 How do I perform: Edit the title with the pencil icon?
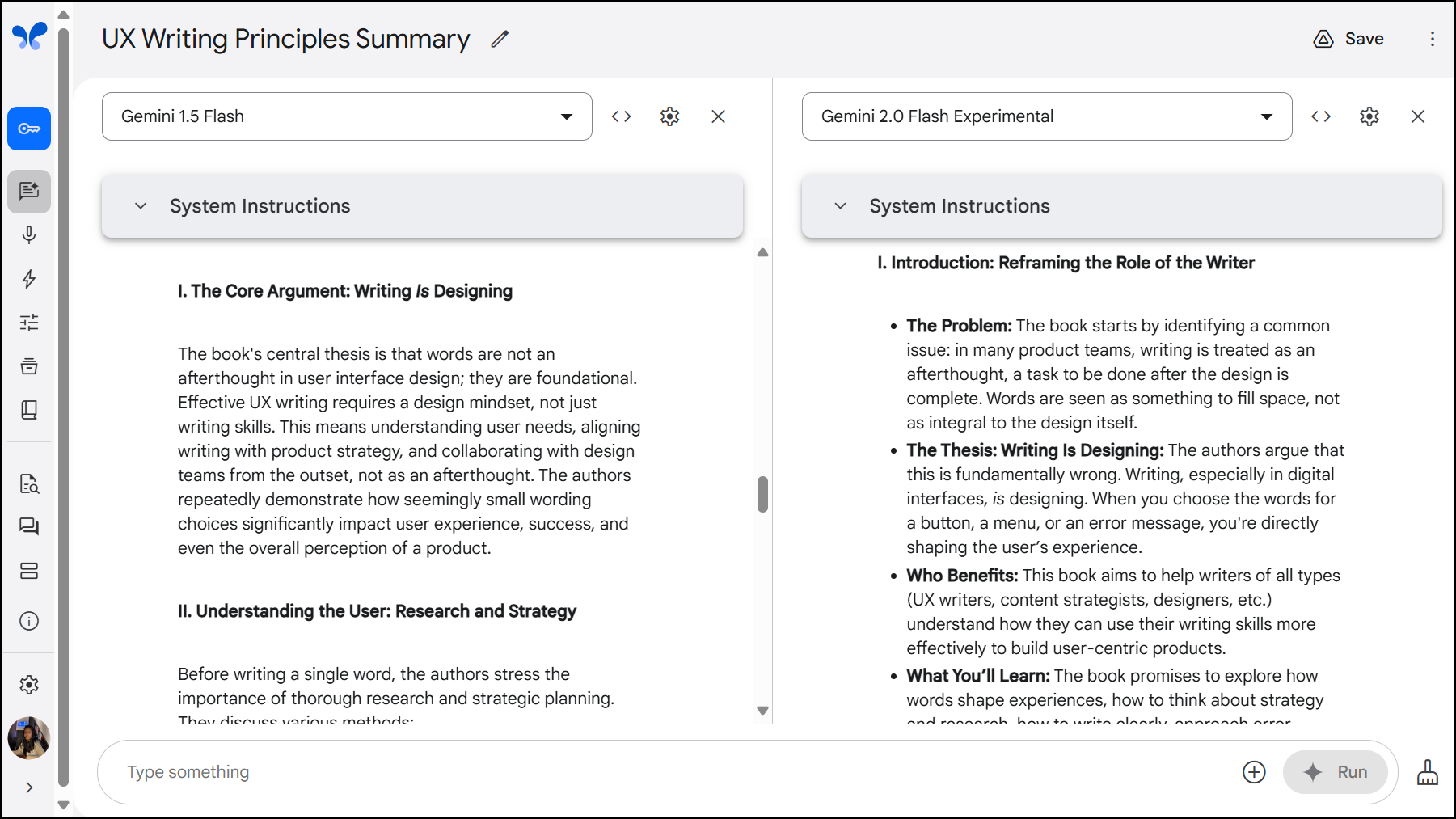(x=500, y=39)
